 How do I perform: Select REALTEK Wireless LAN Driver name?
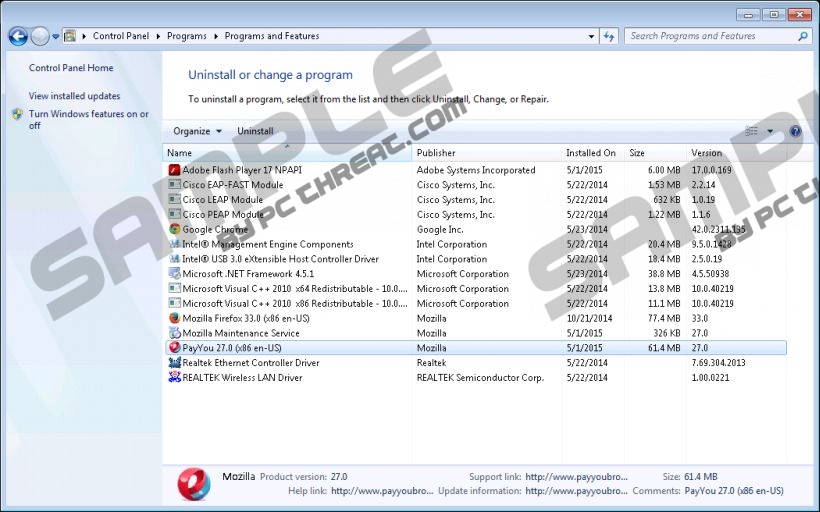242,378
